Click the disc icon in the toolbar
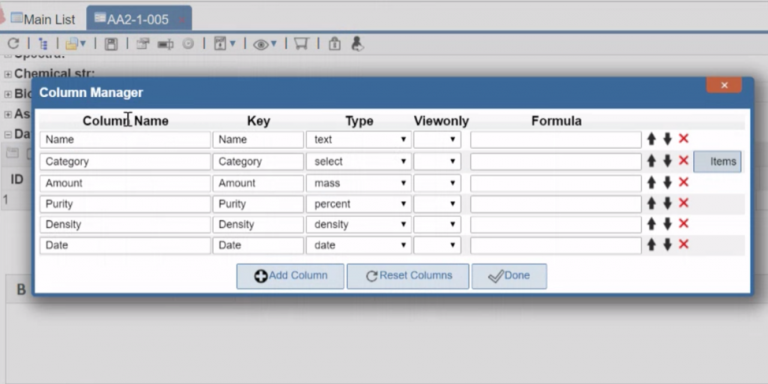The width and height of the screenshot is (768, 384). click(x=188, y=44)
